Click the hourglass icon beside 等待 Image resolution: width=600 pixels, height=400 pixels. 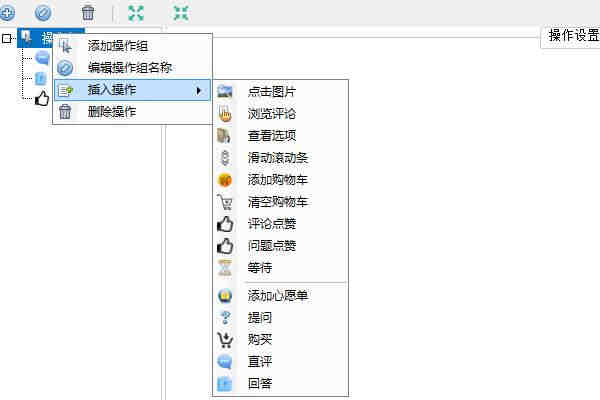[225, 268]
